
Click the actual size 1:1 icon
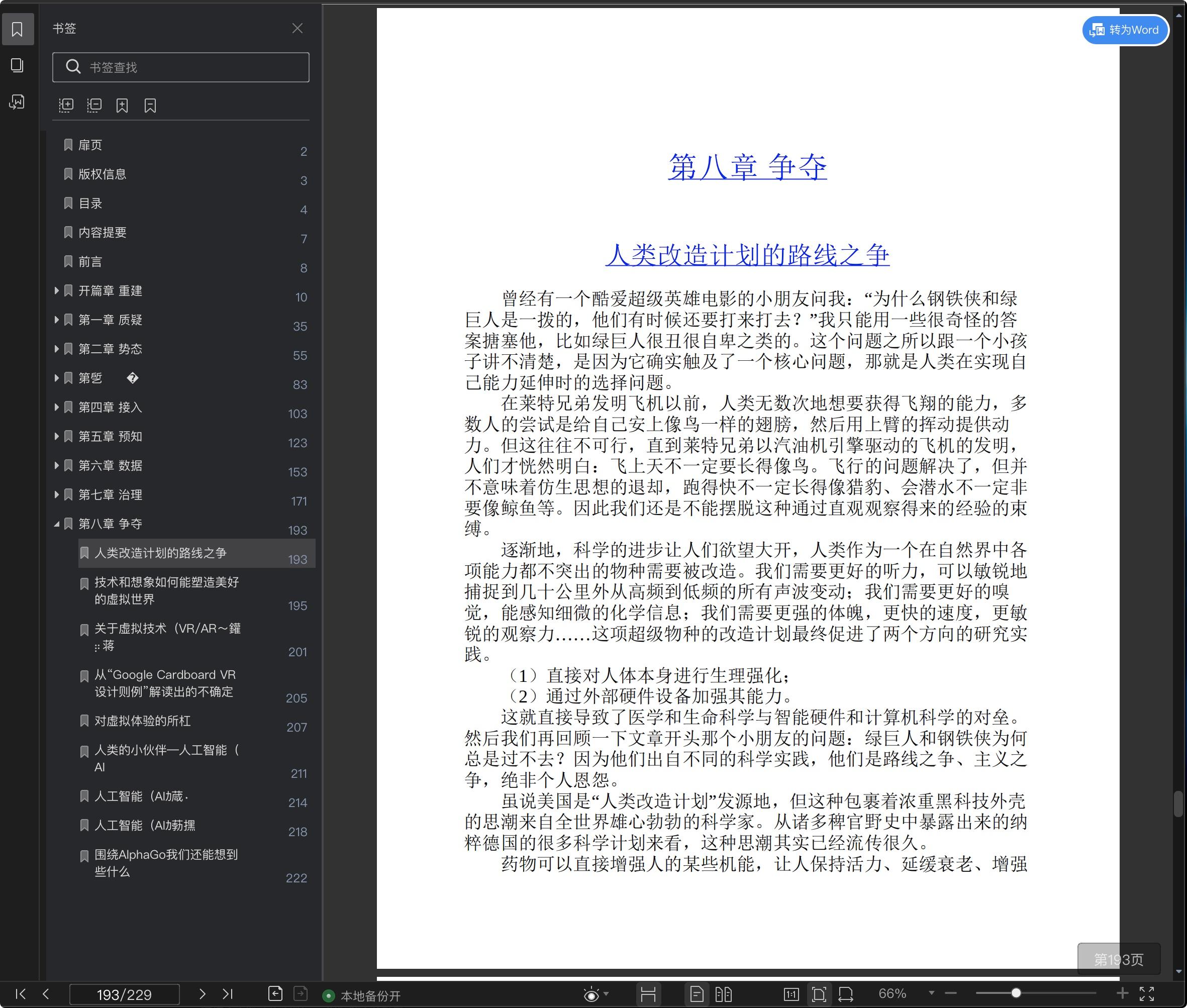point(791,994)
